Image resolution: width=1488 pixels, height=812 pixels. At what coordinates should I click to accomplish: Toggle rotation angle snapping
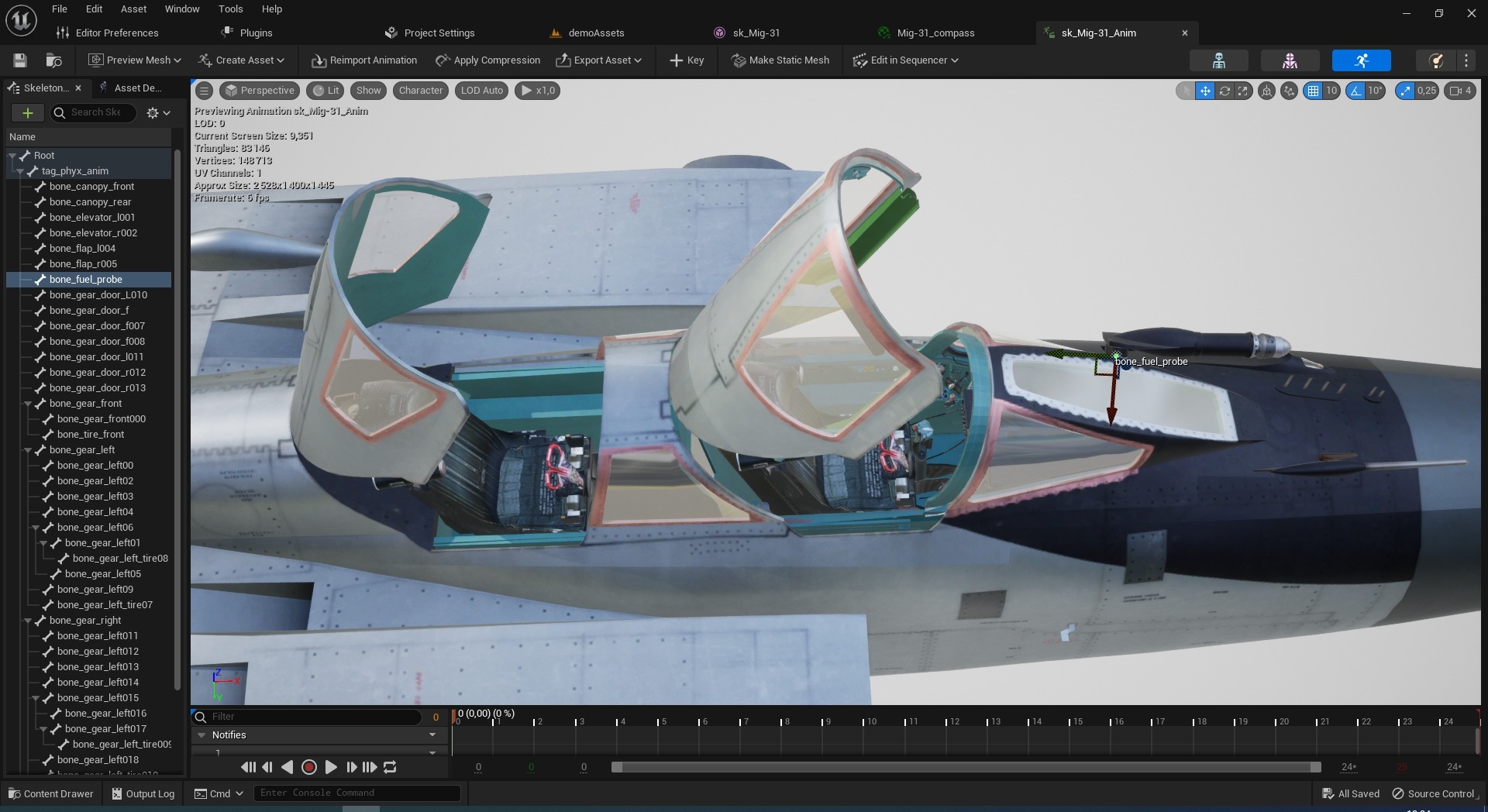[x=1355, y=91]
